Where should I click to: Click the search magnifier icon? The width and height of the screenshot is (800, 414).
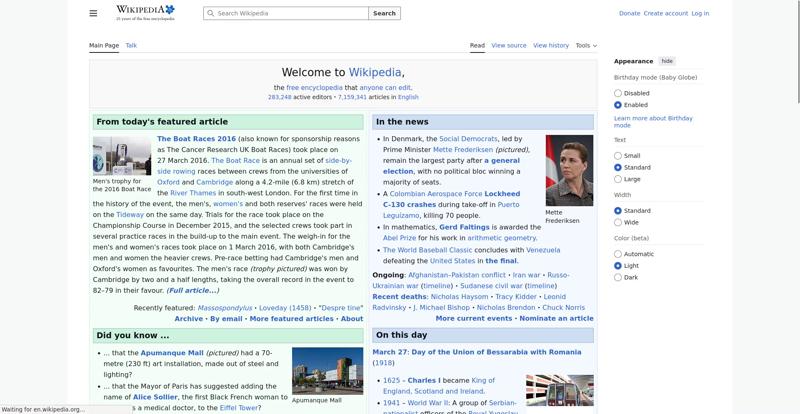pos(210,14)
